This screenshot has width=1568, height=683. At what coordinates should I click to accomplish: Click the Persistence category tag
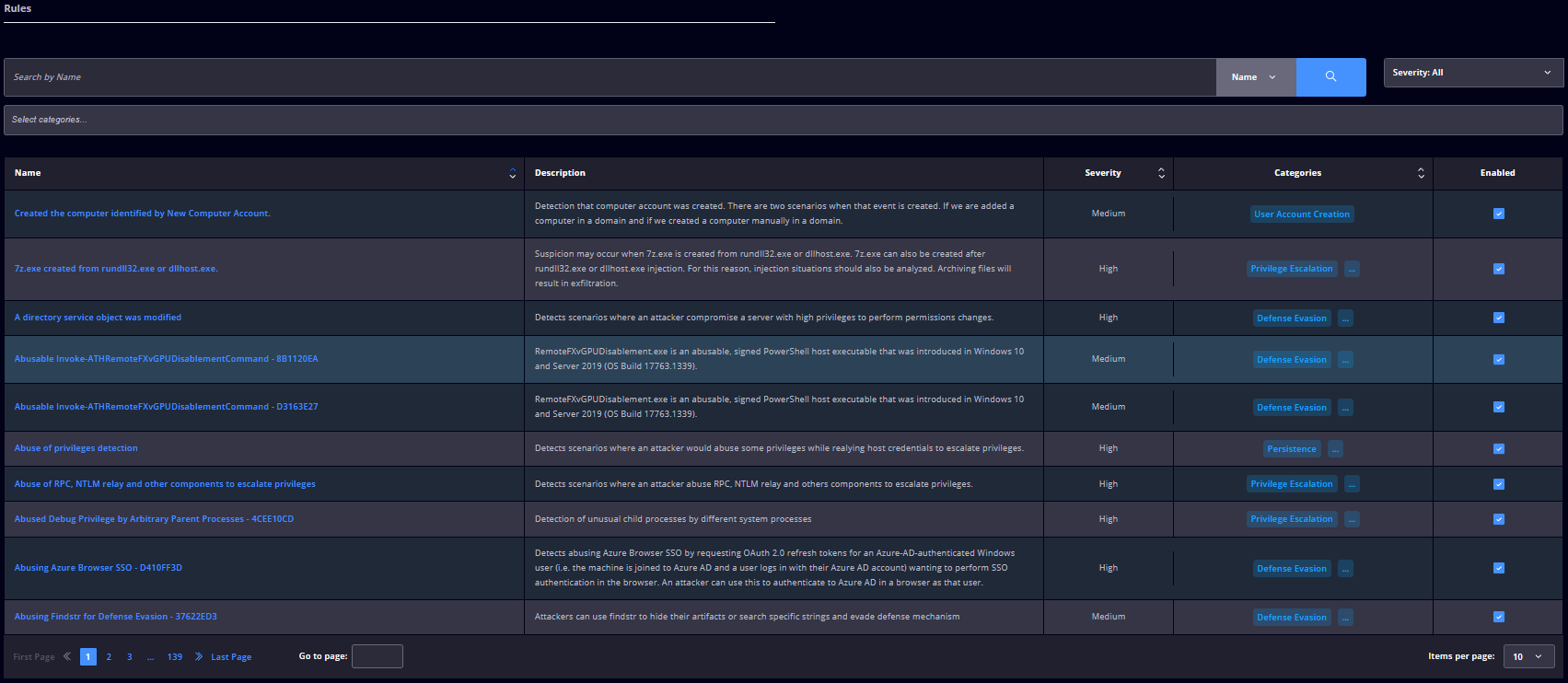tap(1292, 449)
